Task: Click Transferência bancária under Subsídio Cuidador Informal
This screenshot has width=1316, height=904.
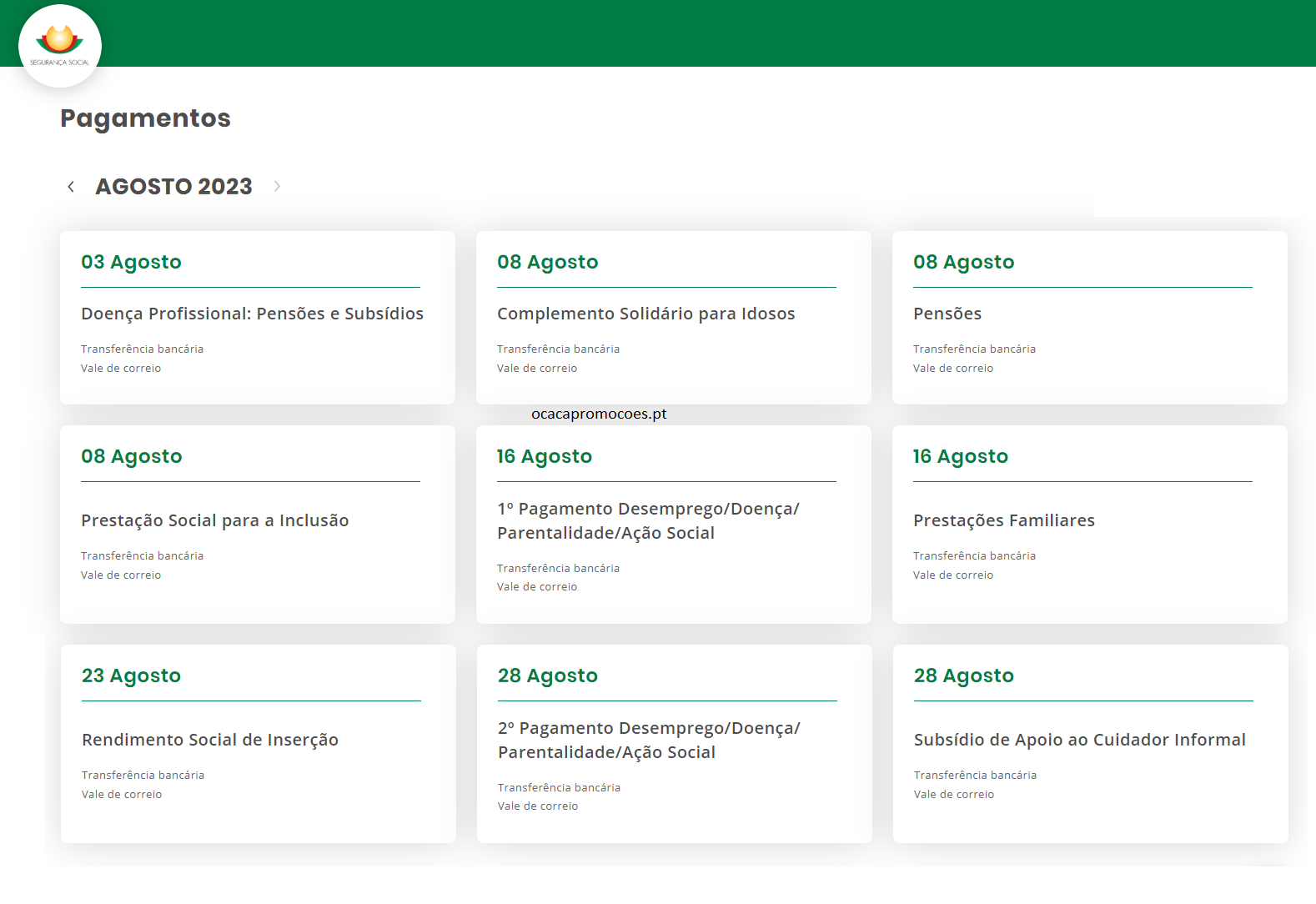Action: click(x=975, y=776)
